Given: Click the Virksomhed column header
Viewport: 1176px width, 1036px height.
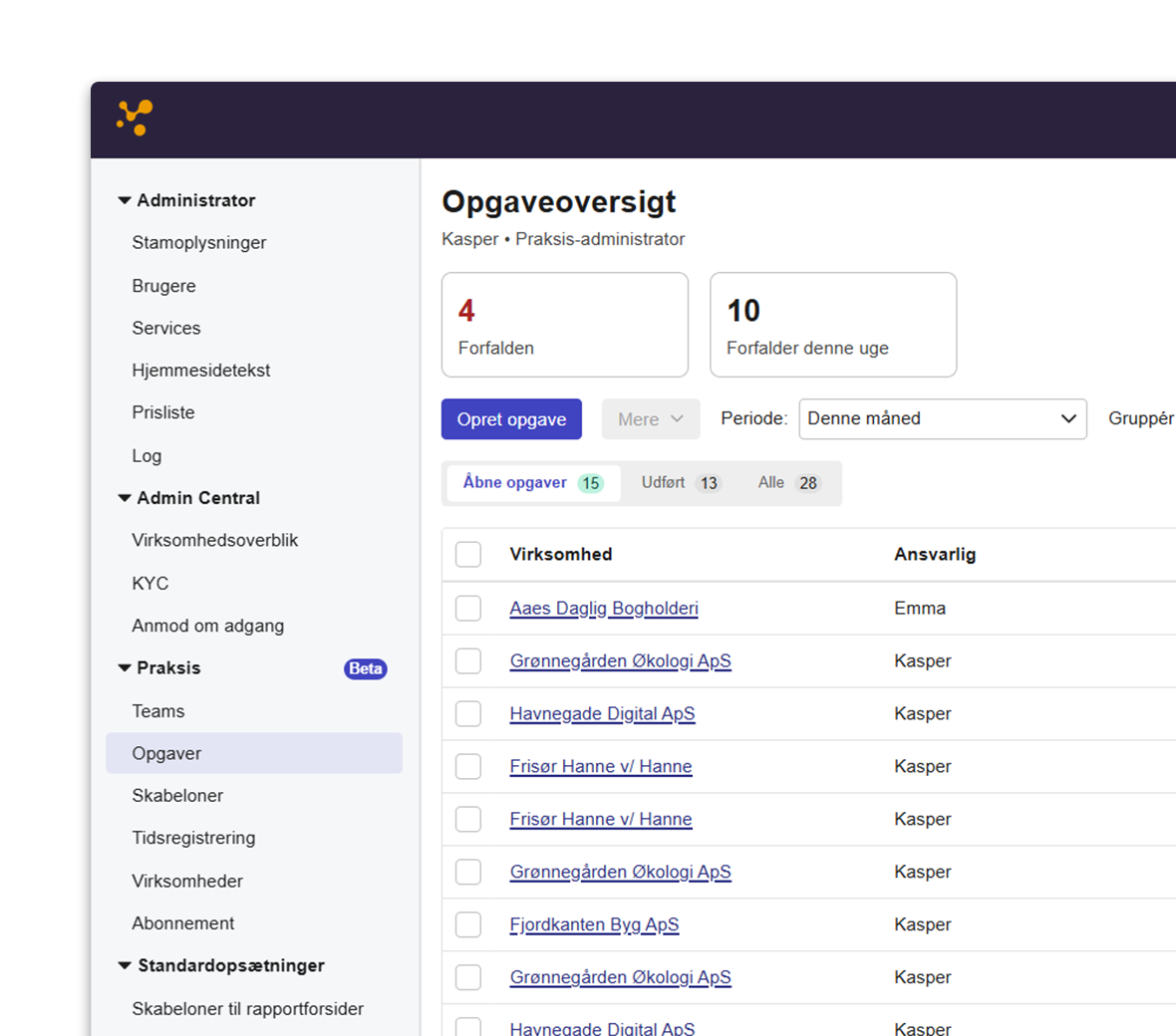Looking at the screenshot, I should [x=561, y=555].
